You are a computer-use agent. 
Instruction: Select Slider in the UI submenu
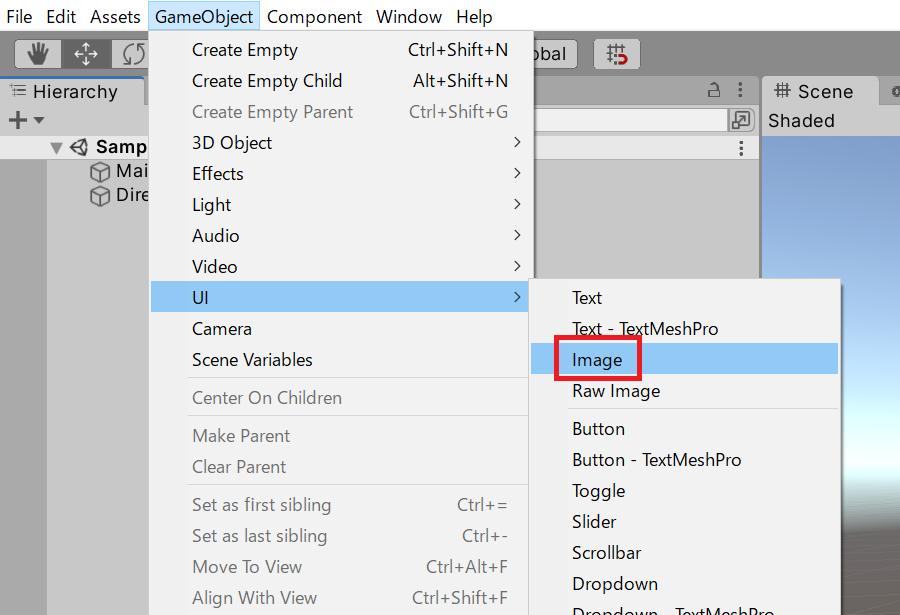[x=594, y=522]
